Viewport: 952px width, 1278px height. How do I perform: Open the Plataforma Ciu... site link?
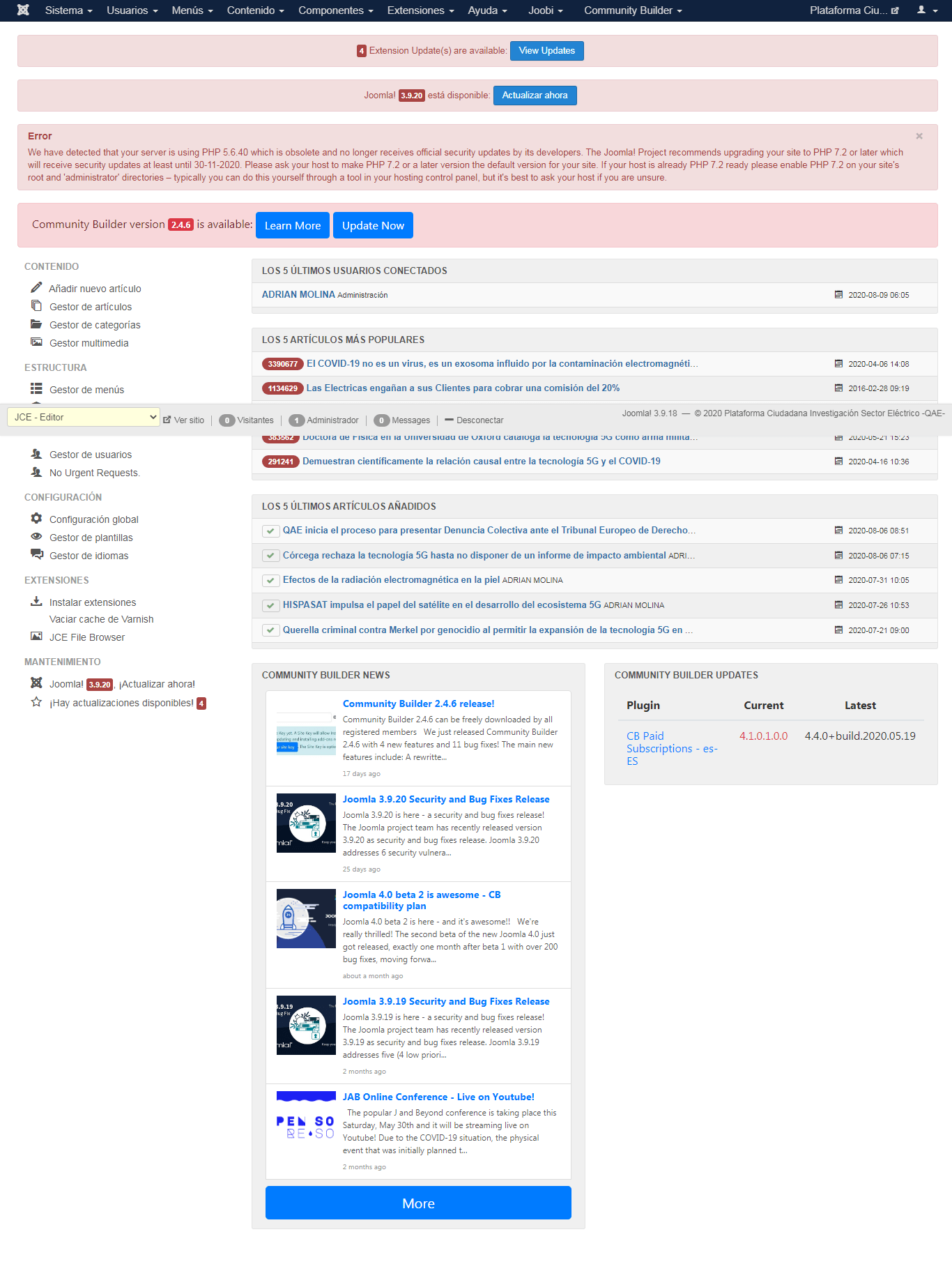[x=854, y=10]
